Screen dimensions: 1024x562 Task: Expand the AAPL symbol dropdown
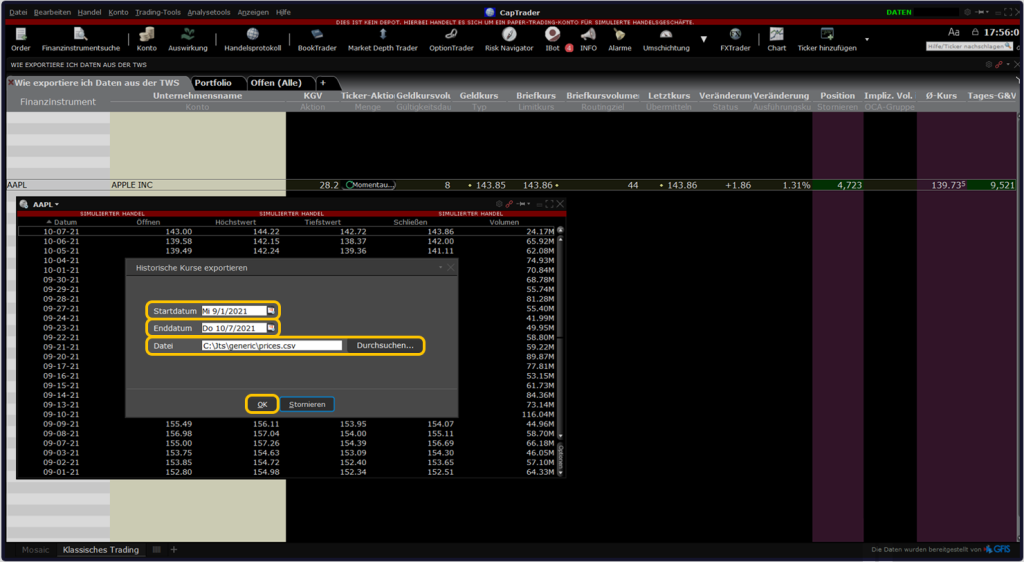57,204
